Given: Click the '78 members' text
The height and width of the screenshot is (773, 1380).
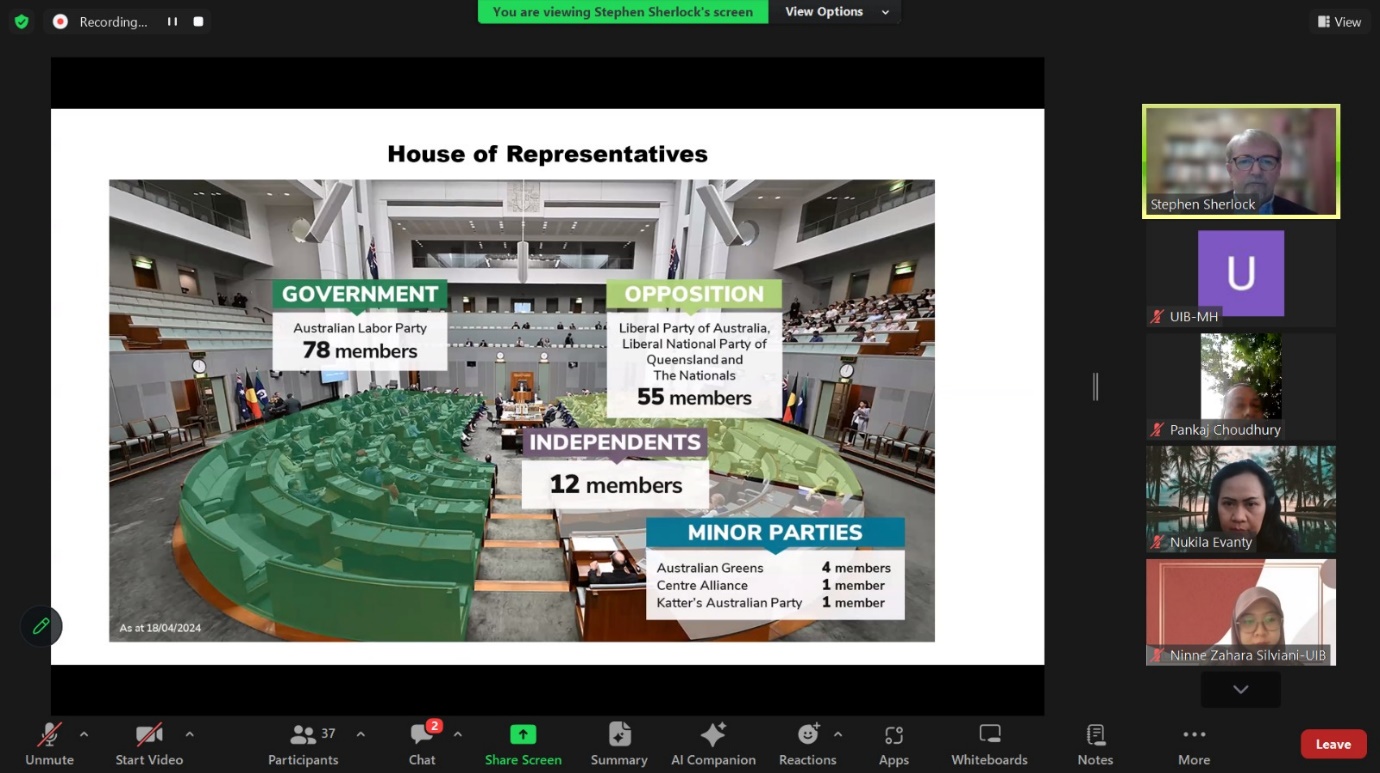Looking at the screenshot, I should [x=360, y=351].
